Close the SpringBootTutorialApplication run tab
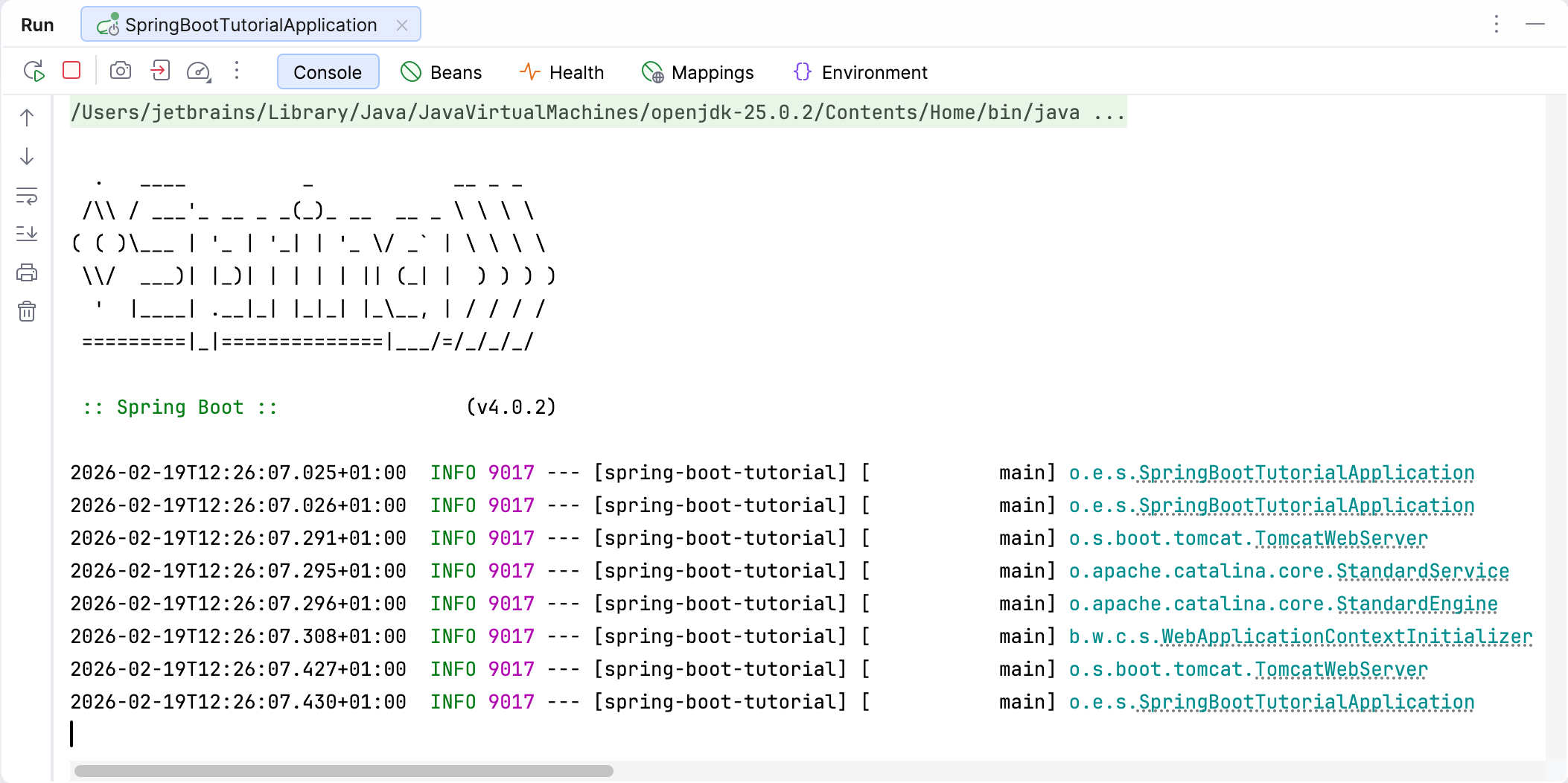 pyautogui.click(x=403, y=25)
